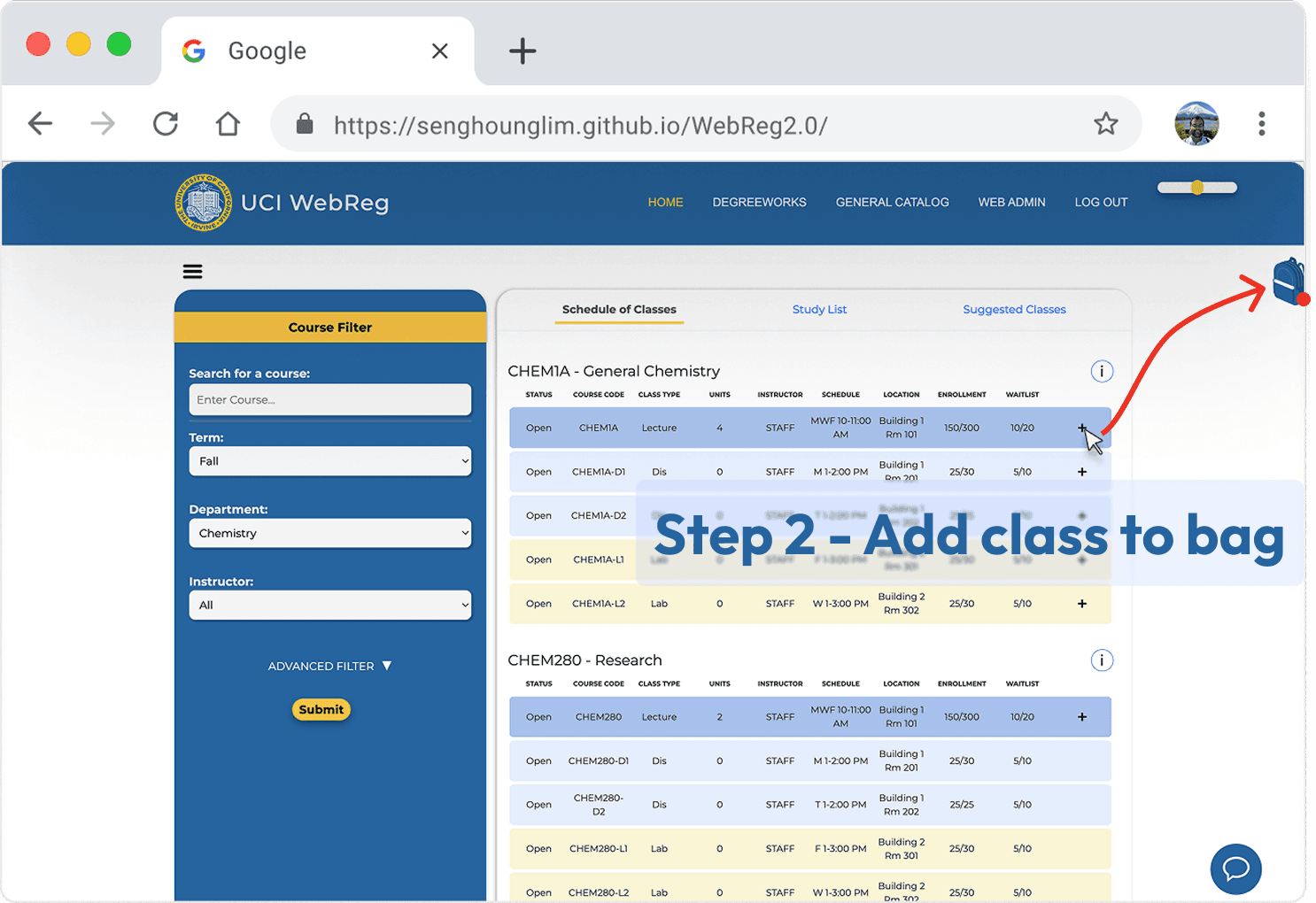Click the Course Filter header

(x=330, y=328)
